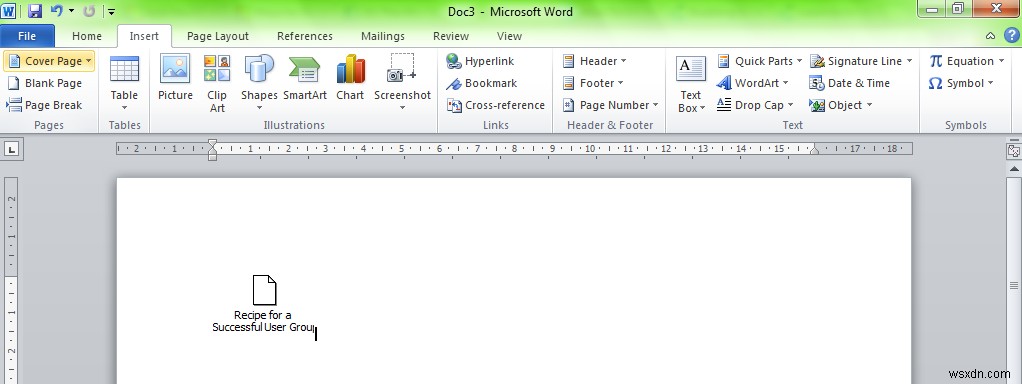Save the document from Quick Access Toolbar
This screenshot has height=384, width=1022.
(35, 11)
